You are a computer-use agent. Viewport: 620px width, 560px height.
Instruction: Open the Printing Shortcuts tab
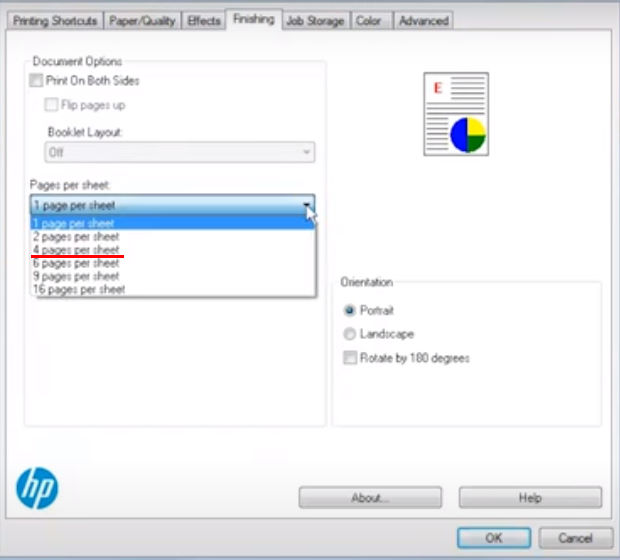tap(56, 20)
